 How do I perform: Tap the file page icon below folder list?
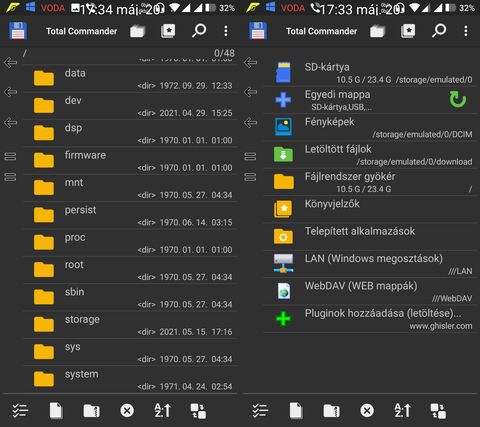click(56, 410)
